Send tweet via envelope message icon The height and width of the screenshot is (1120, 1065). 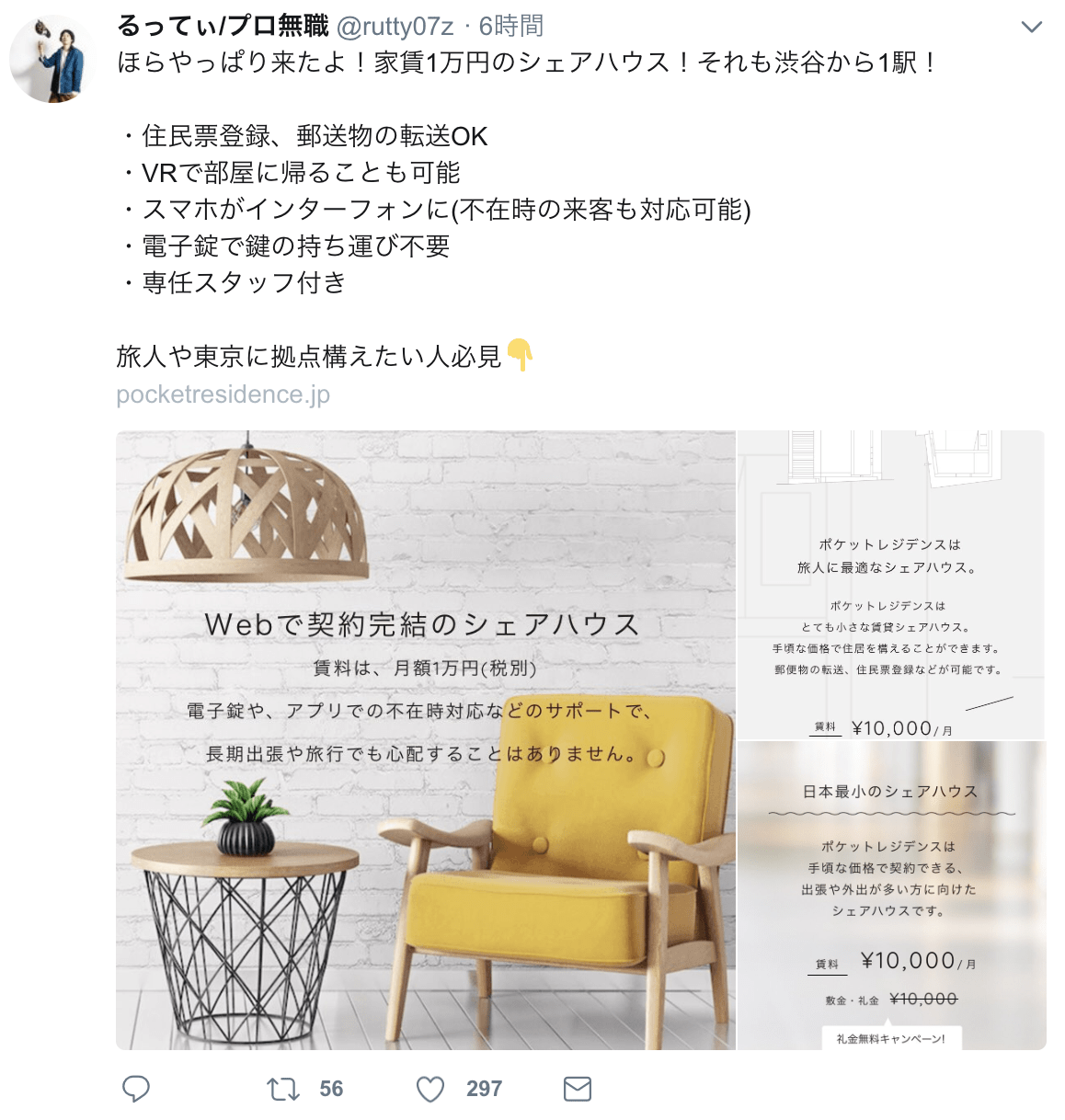point(577,1090)
